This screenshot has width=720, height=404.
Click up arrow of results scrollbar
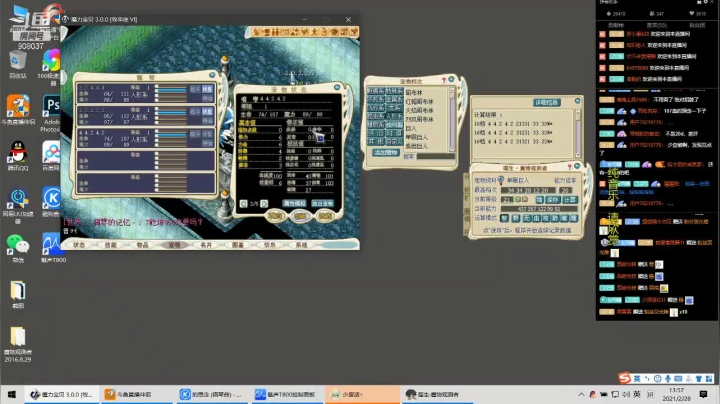[577, 112]
